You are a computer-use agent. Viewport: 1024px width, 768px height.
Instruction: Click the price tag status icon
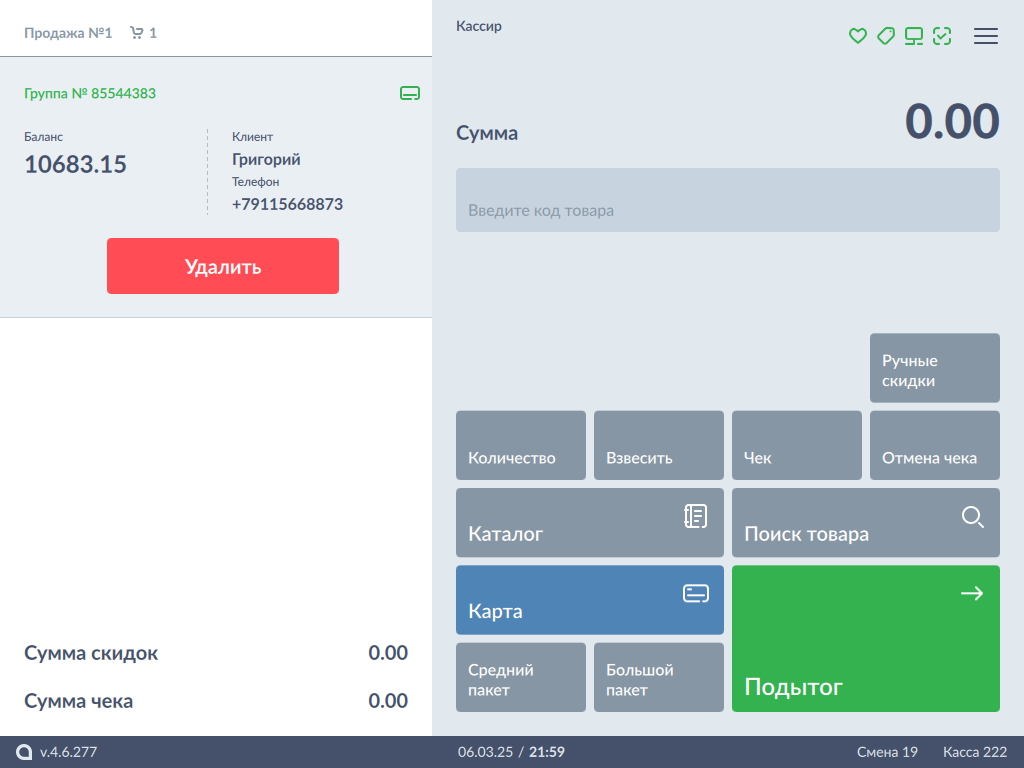(885, 36)
